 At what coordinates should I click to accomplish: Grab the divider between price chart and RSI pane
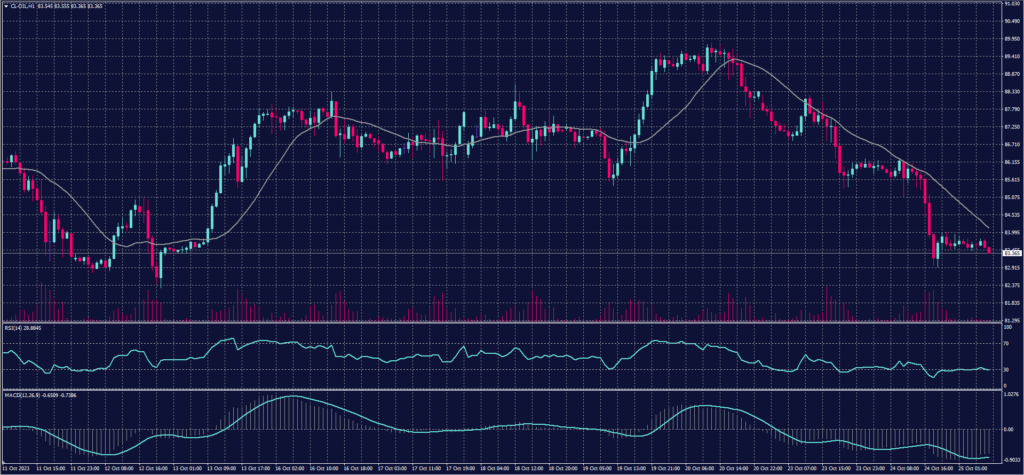click(x=500, y=323)
